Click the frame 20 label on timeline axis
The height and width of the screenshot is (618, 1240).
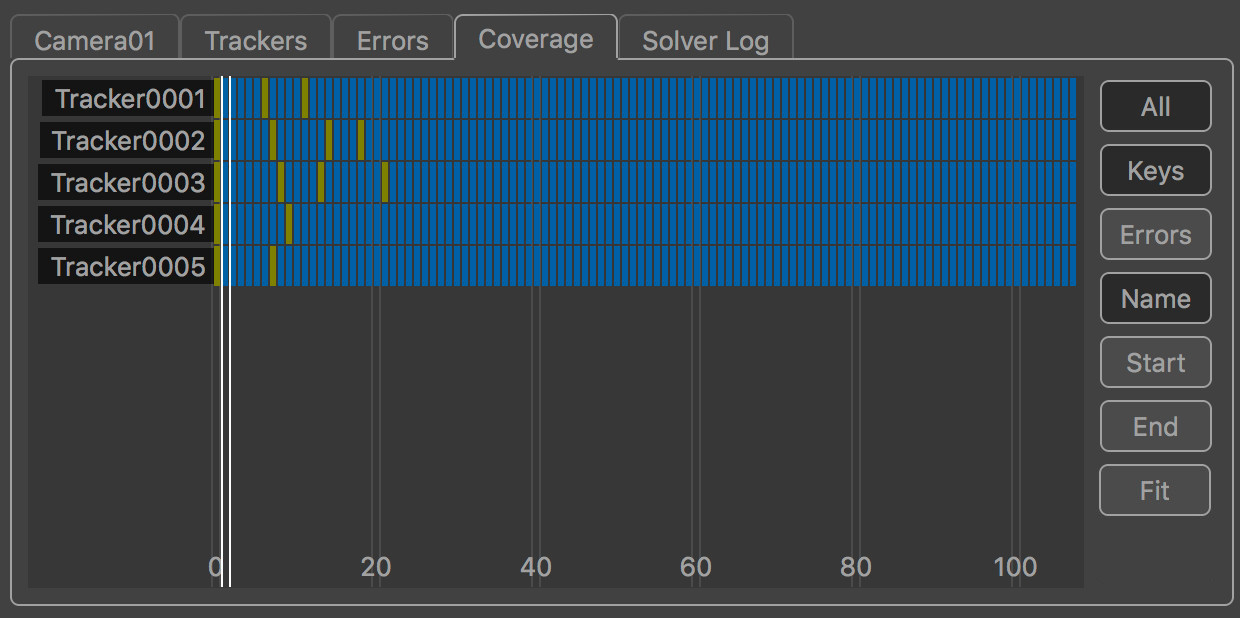[376, 567]
